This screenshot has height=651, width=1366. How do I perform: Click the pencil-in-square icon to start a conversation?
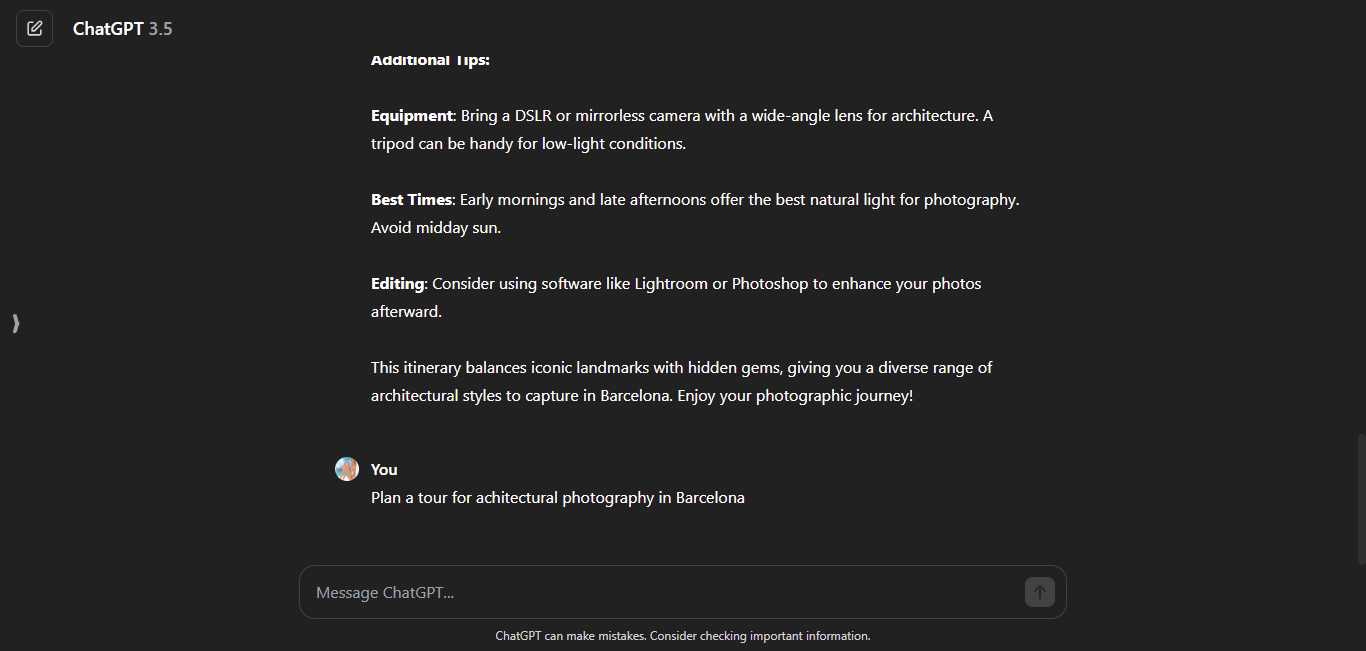click(x=34, y=28)
